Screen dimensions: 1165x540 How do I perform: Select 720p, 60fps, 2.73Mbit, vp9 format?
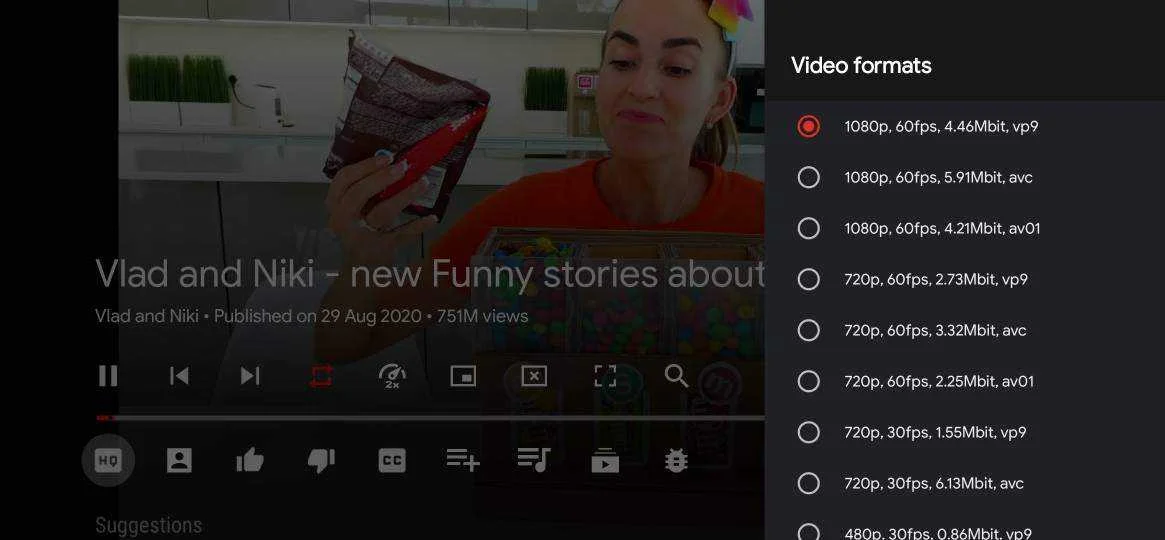coord(965,279)
